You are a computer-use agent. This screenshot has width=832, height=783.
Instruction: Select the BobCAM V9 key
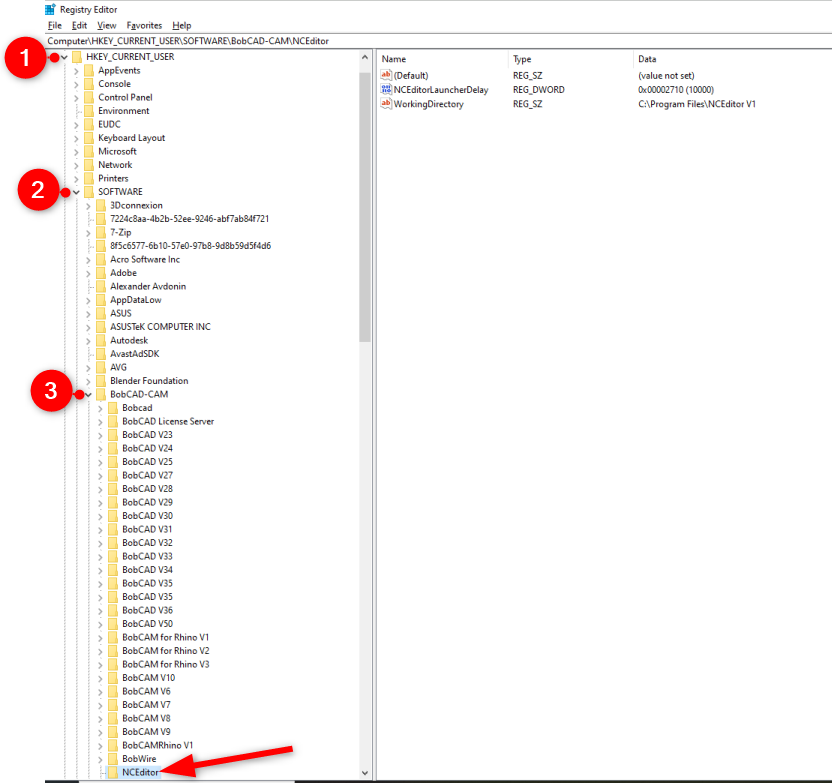click(x=146, y=732)
